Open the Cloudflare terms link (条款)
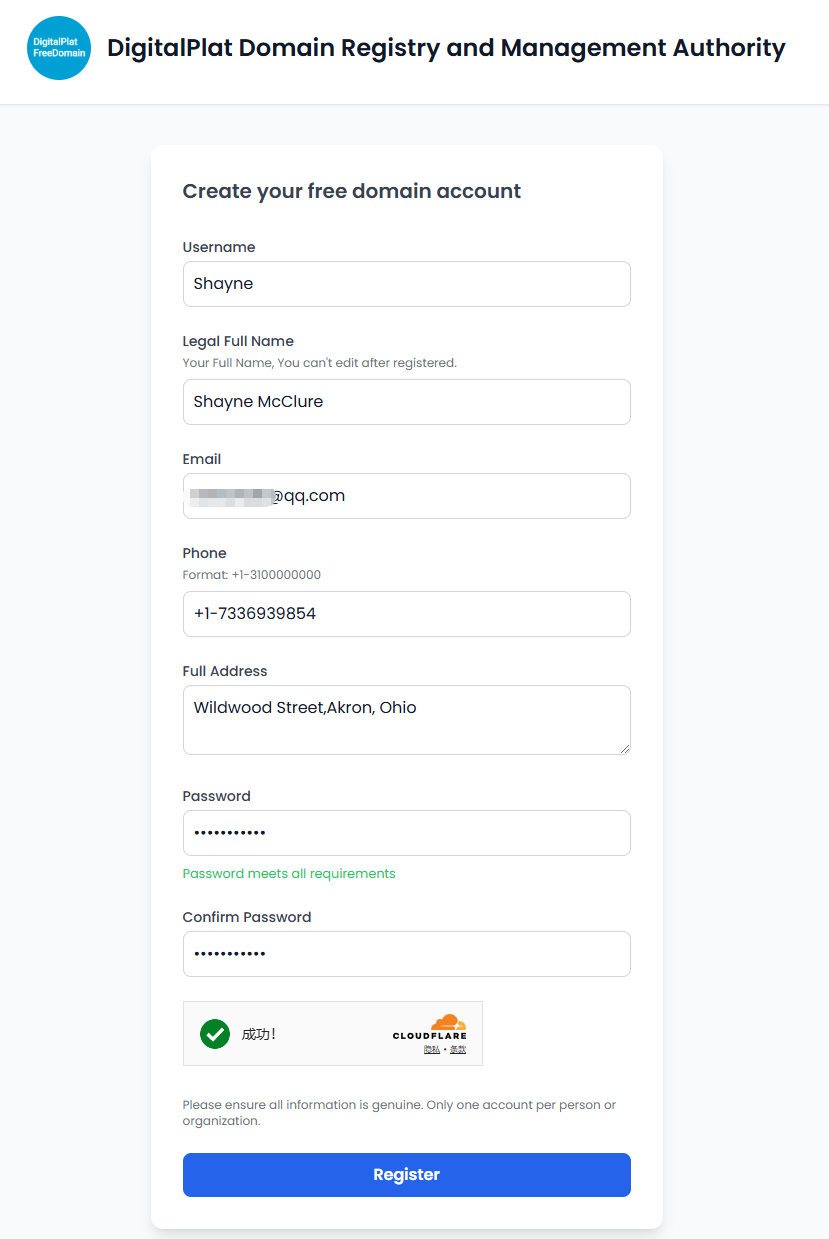Viewport: 829px width, 1239px height. click(457, 1049)
